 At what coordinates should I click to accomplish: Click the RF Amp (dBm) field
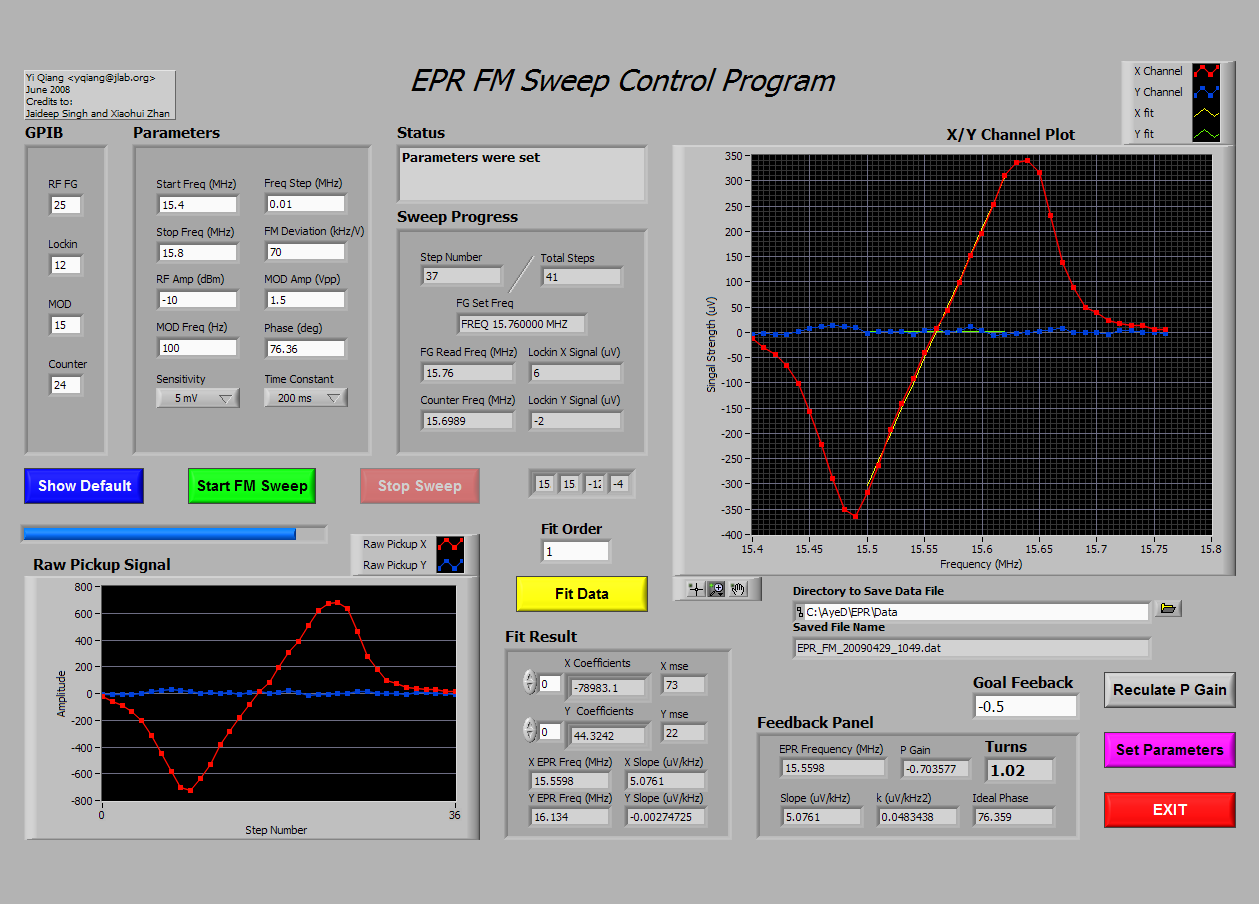click(197, 300)
